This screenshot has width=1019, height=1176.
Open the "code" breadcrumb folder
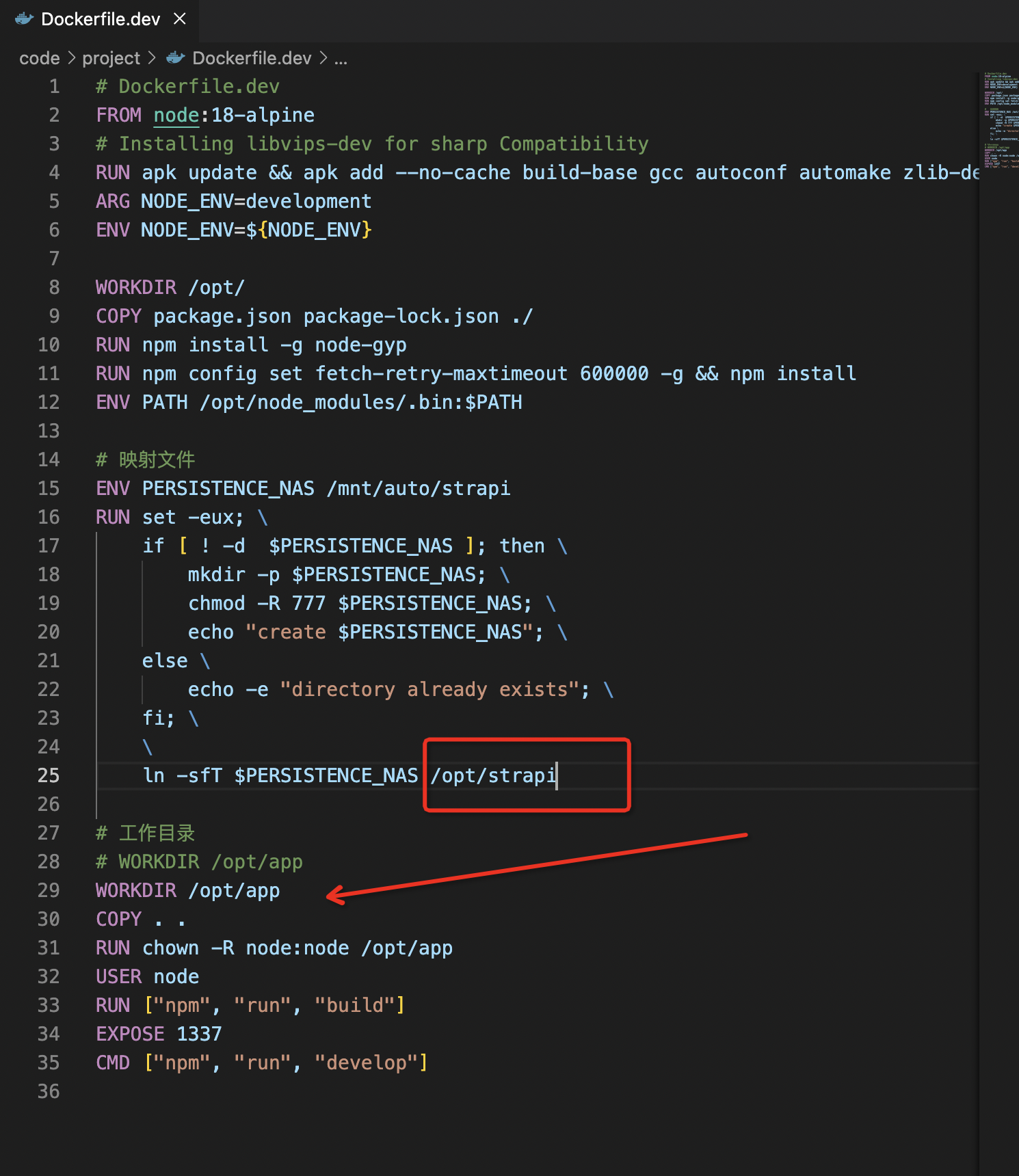40,58
